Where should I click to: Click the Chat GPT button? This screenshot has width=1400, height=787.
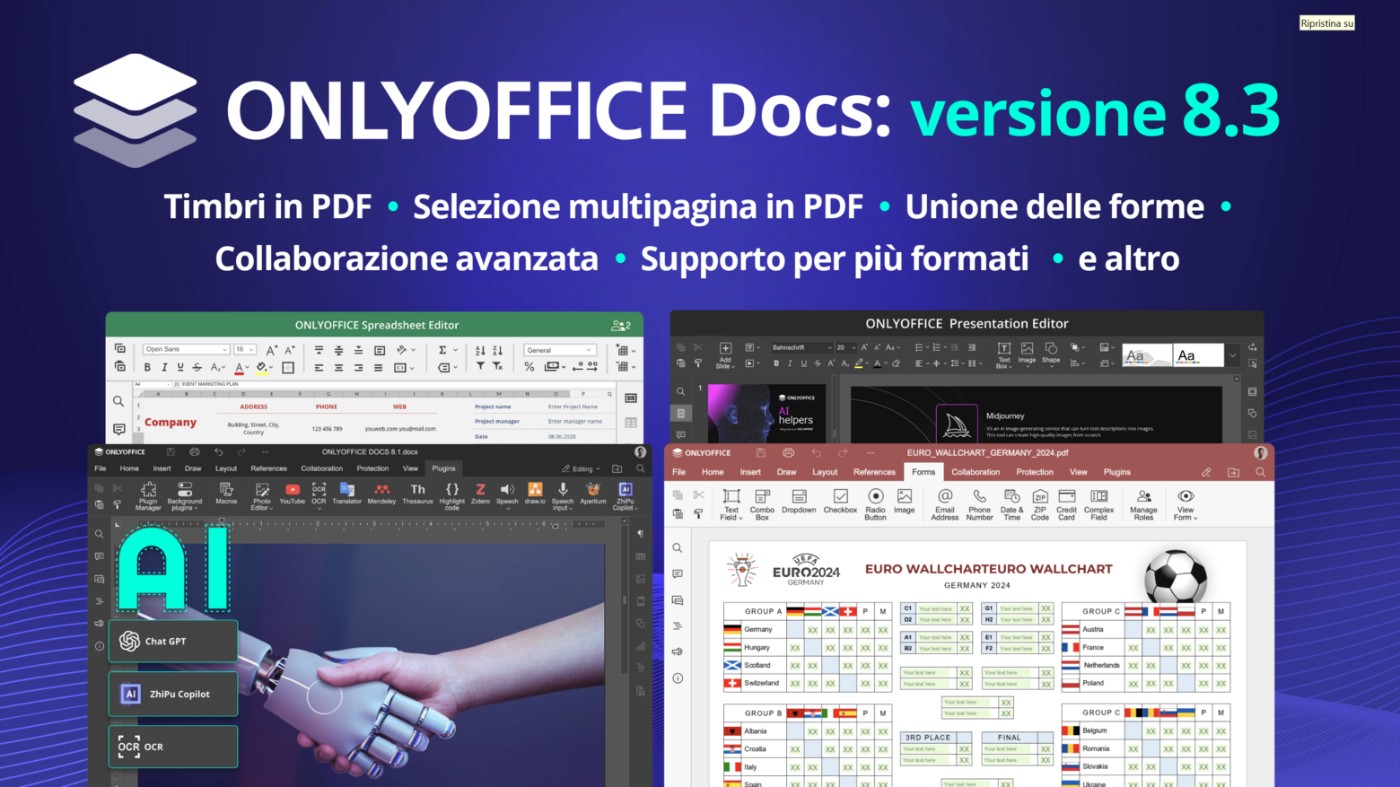click(x=173, y=641)
